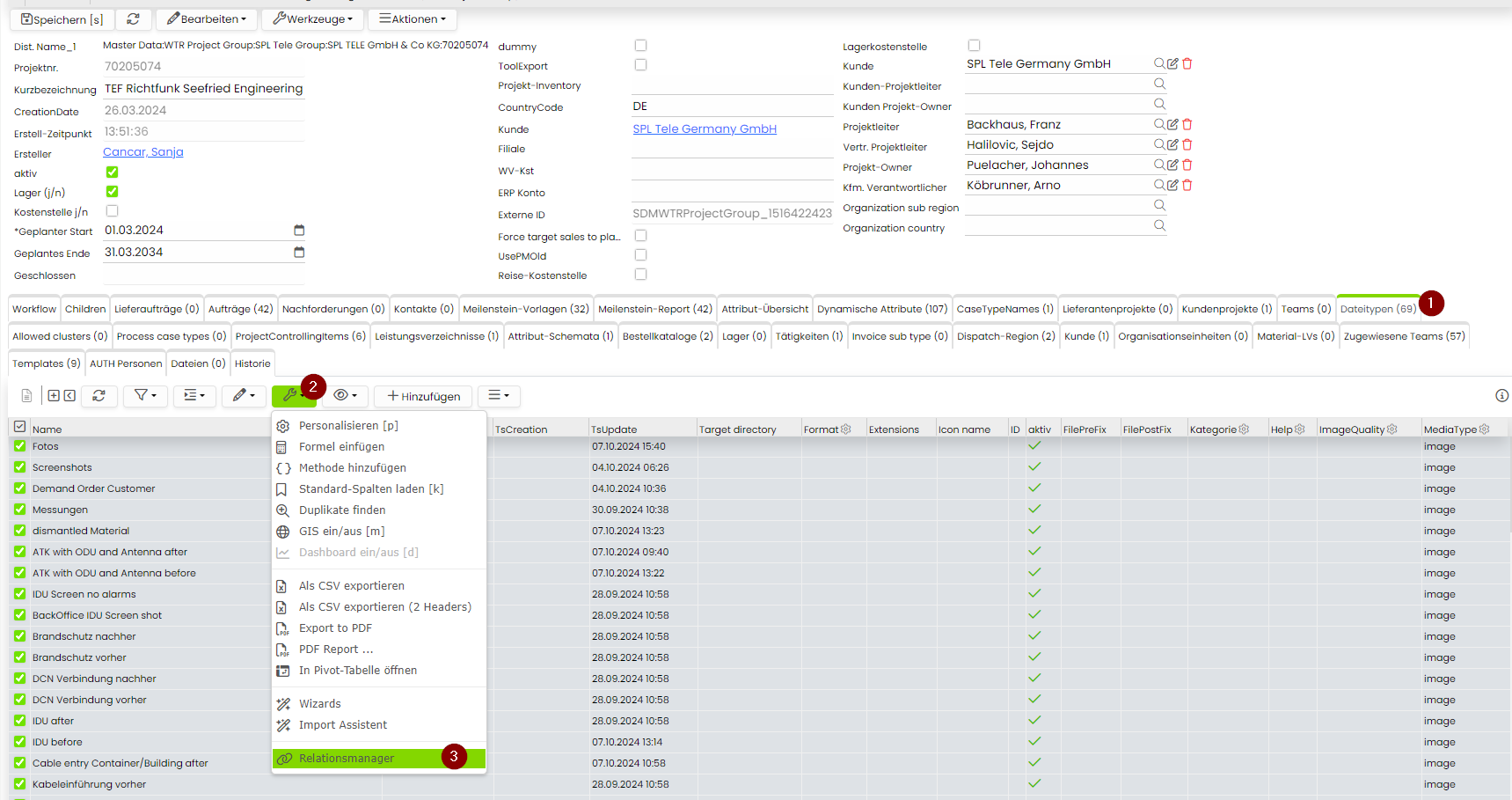This screenshot has width=1512, height=800.
Task: Edit the Halilovic, Sejdo entry
Action: pyautogui.click(x=1172, y=144)
